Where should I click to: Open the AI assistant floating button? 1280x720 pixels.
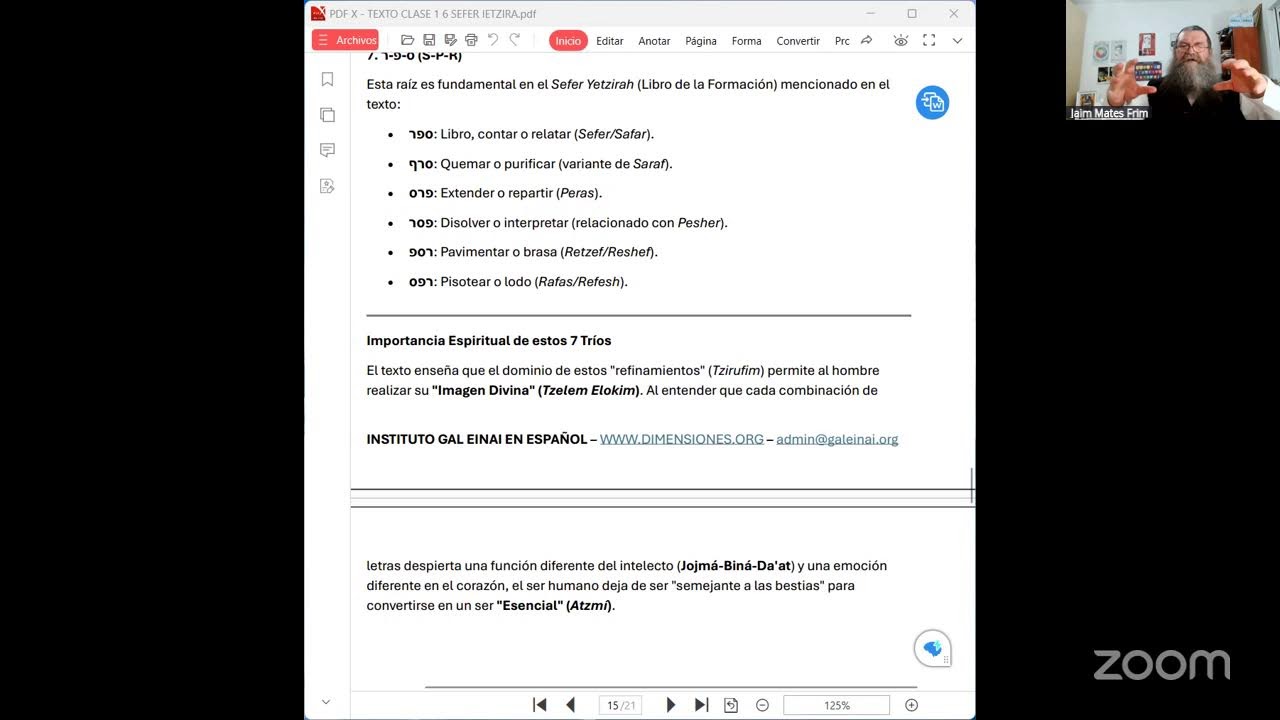(932, 649)
